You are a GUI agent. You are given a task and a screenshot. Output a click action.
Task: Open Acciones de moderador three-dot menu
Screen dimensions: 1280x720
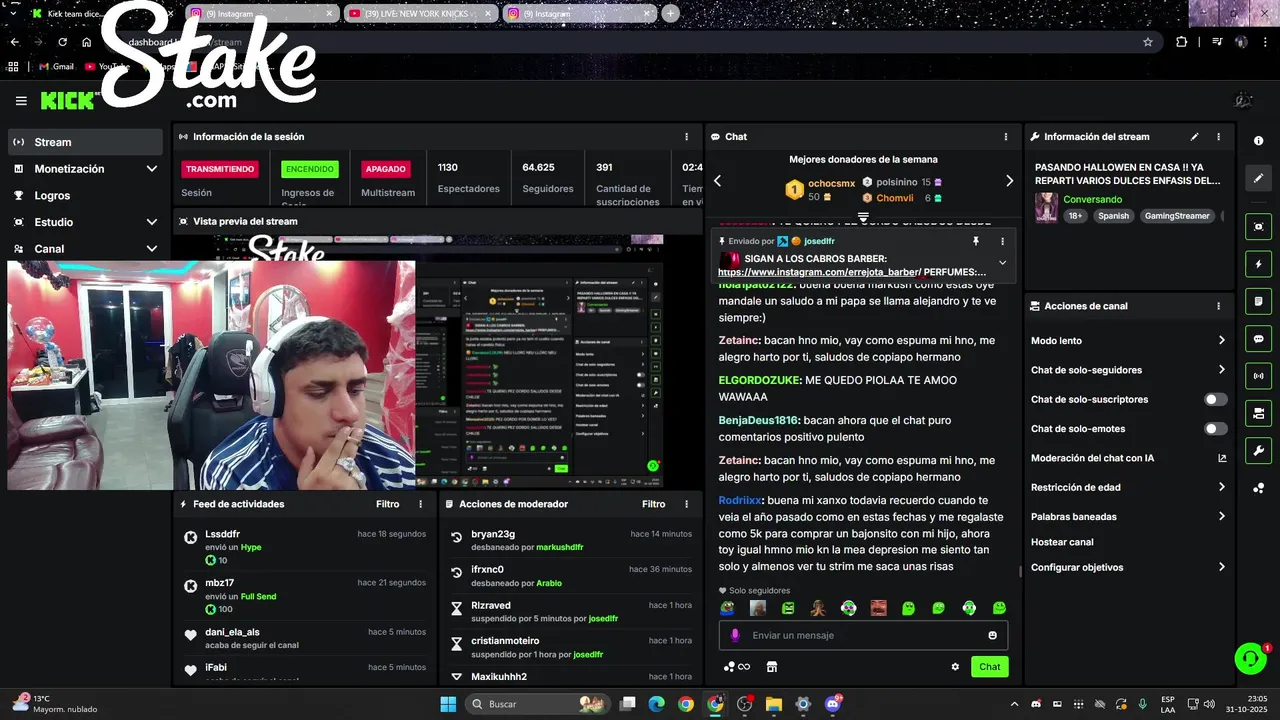point(686,504)
